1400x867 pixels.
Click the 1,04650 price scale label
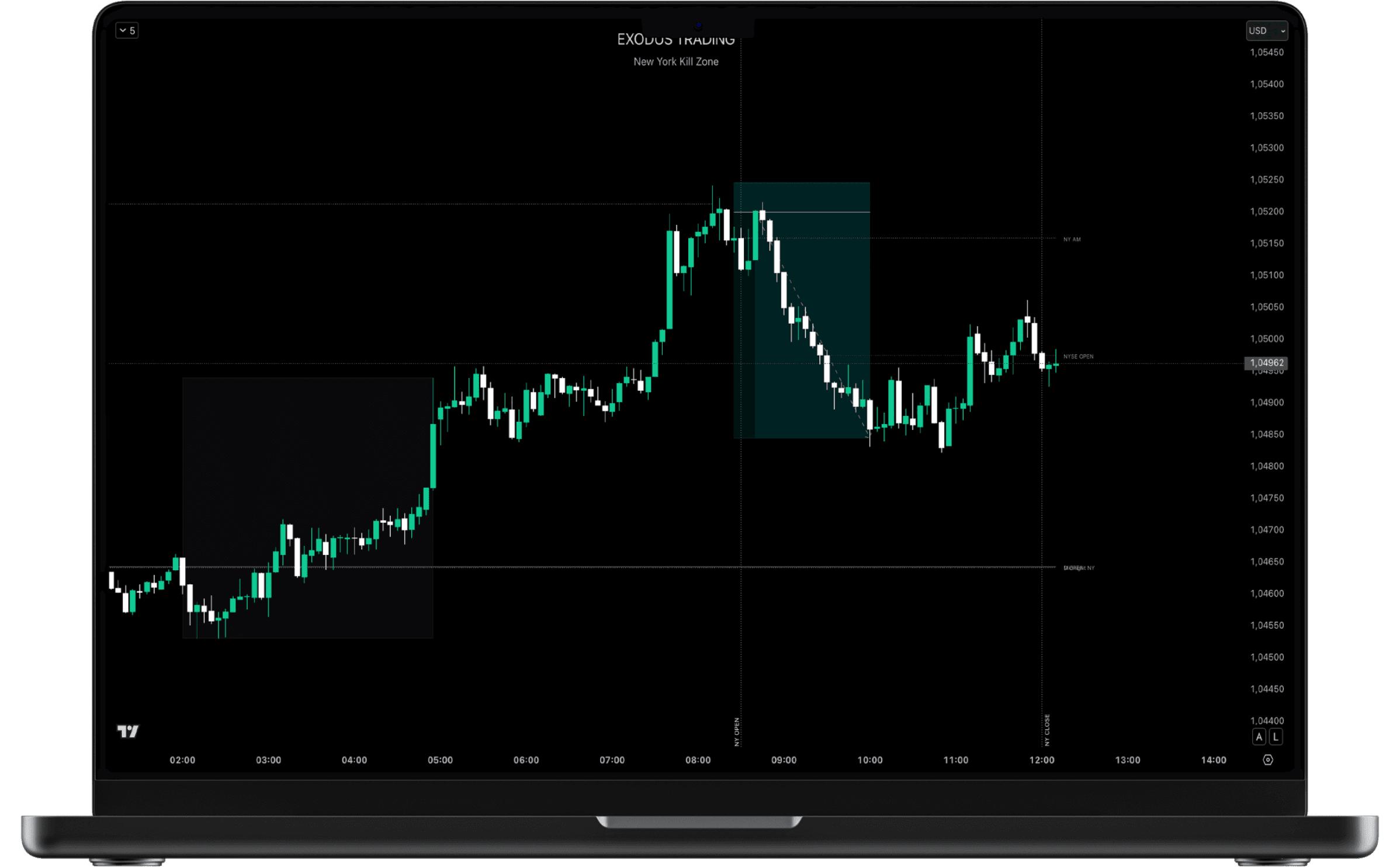tap(1267, 561)
